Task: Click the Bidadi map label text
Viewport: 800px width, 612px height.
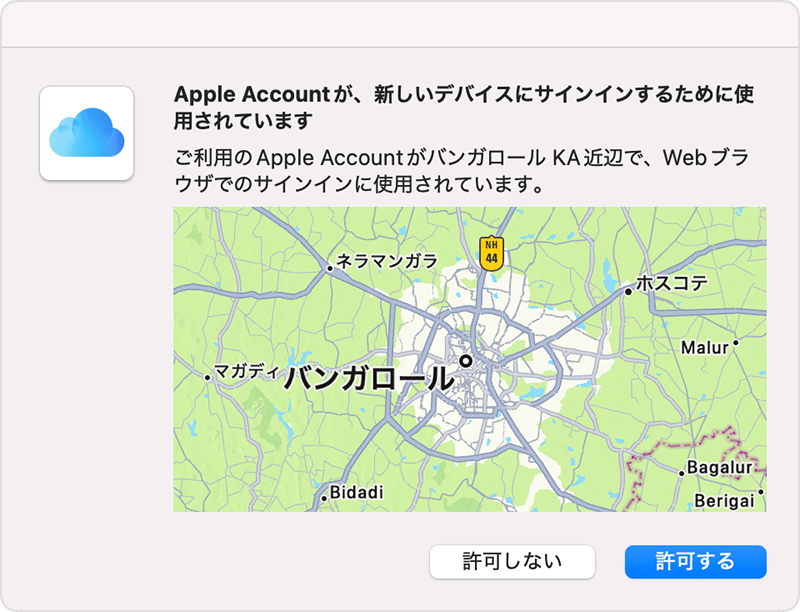Action: (x=357, y=492)
